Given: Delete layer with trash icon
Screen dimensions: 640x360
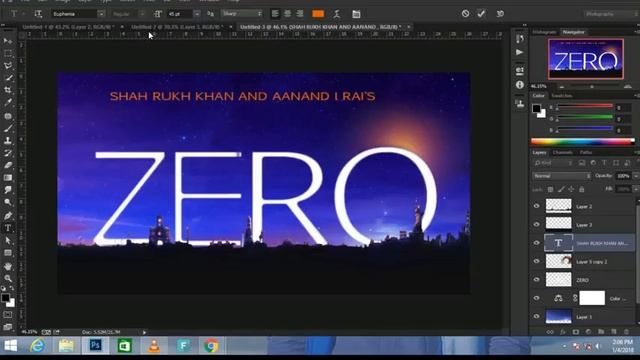Looking at the screenshot, I should point(627,332).
